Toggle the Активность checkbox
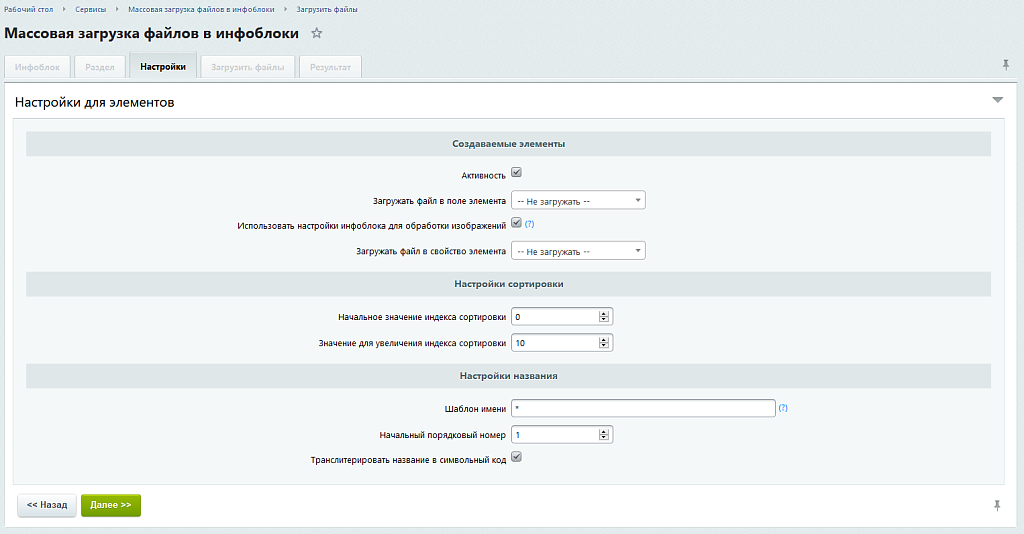 click(516, 173)
